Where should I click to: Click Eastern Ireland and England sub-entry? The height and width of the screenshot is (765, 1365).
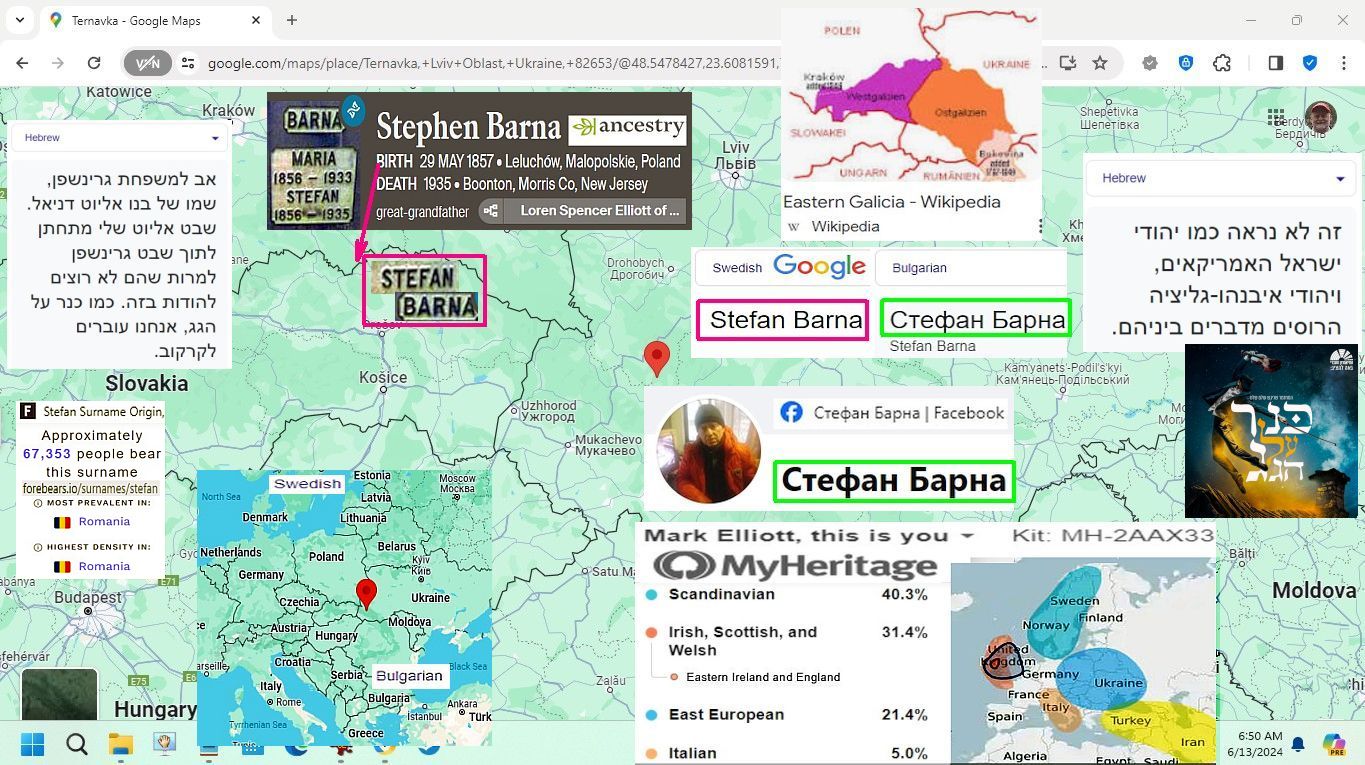click(763, 677)
